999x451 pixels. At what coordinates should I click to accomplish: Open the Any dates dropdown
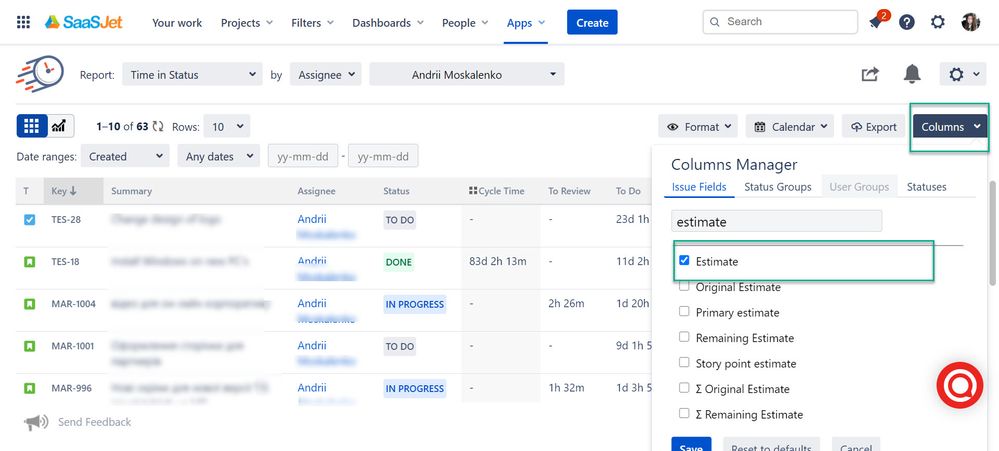point(219,156)
